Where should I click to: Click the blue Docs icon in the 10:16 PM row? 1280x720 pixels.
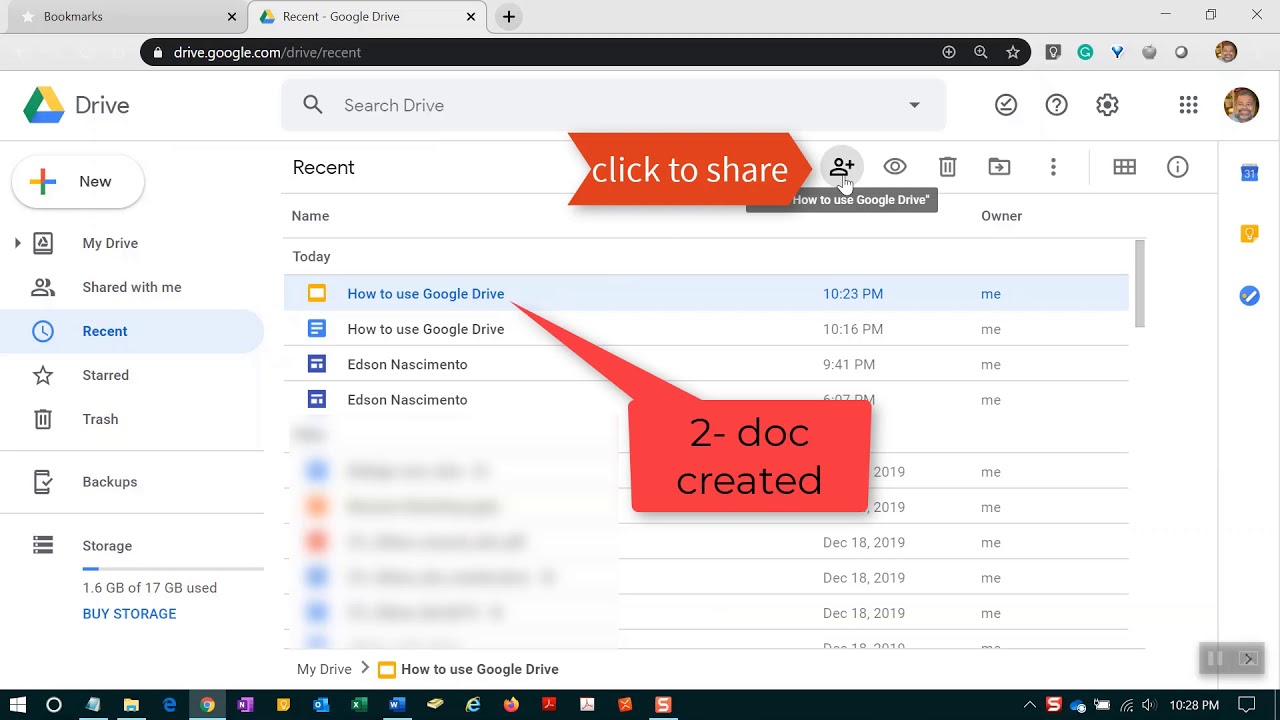tap(317, 329)
